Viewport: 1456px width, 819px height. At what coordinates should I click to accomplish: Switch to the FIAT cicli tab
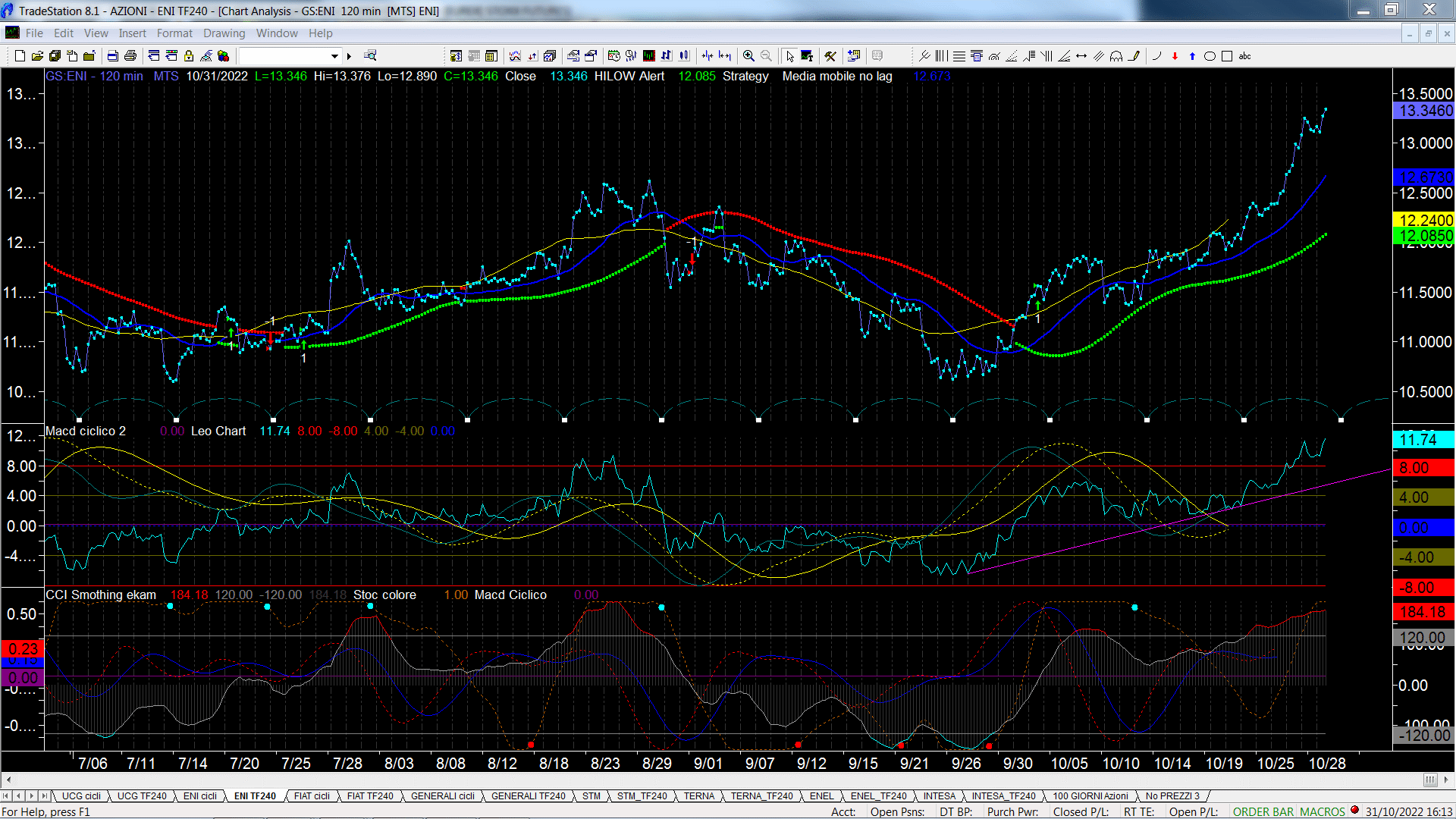pyautogui.click(x=312, y=795)
